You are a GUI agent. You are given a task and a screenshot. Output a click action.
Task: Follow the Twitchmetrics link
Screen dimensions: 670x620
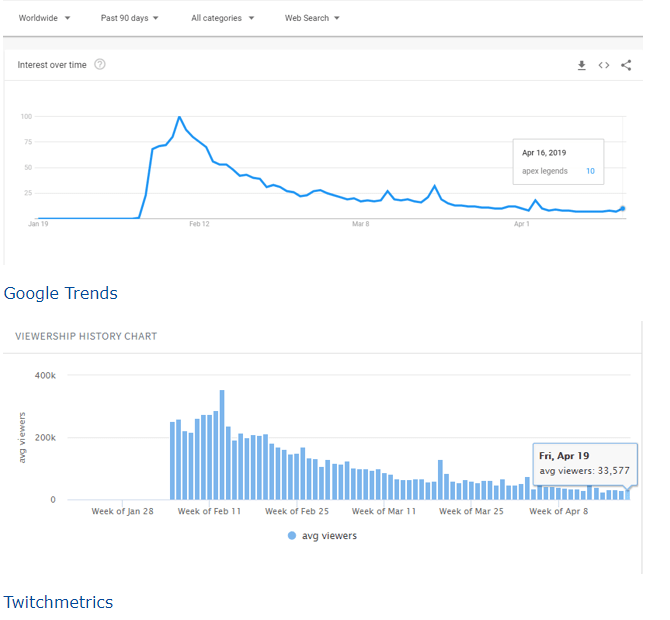(59, 602)
